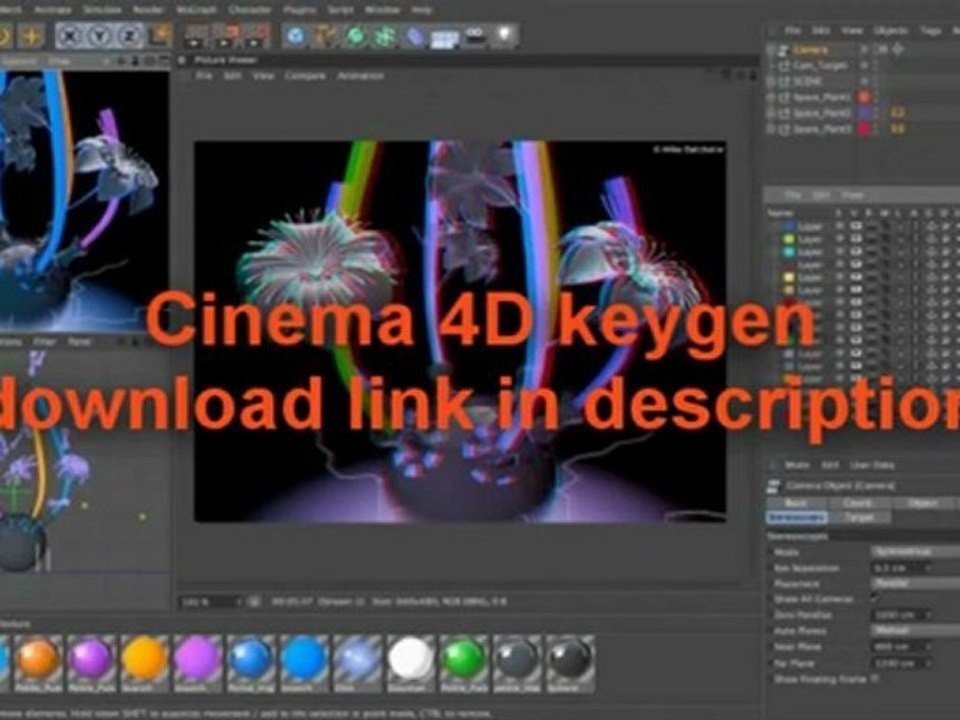The image size is (960, 720).
Task: Toggle visibility of the cyan Layer row
Action: [x=856, y=252]
